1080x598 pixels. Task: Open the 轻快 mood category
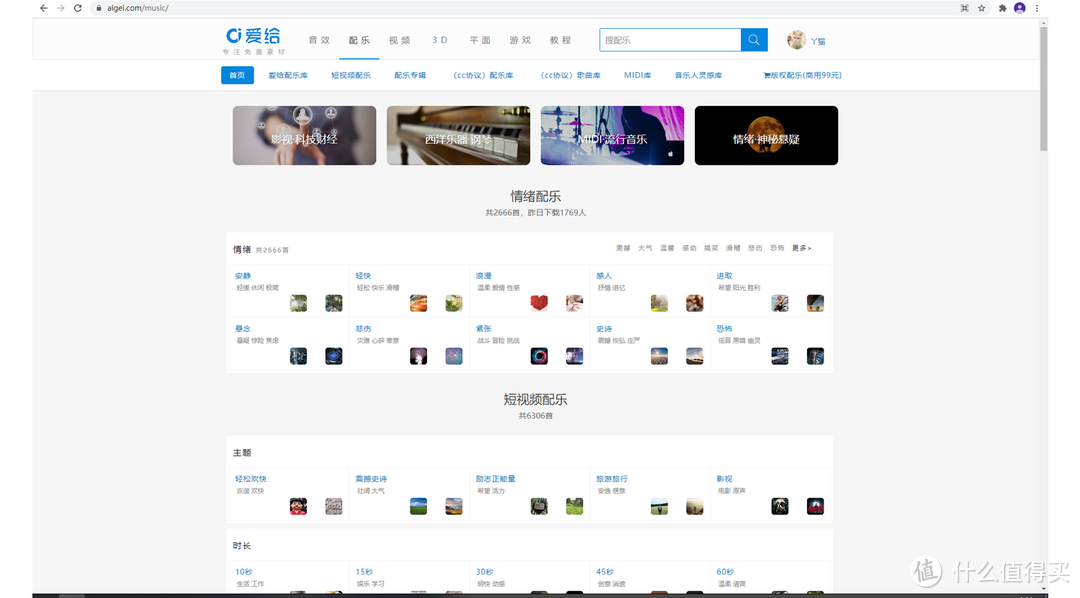363,276
